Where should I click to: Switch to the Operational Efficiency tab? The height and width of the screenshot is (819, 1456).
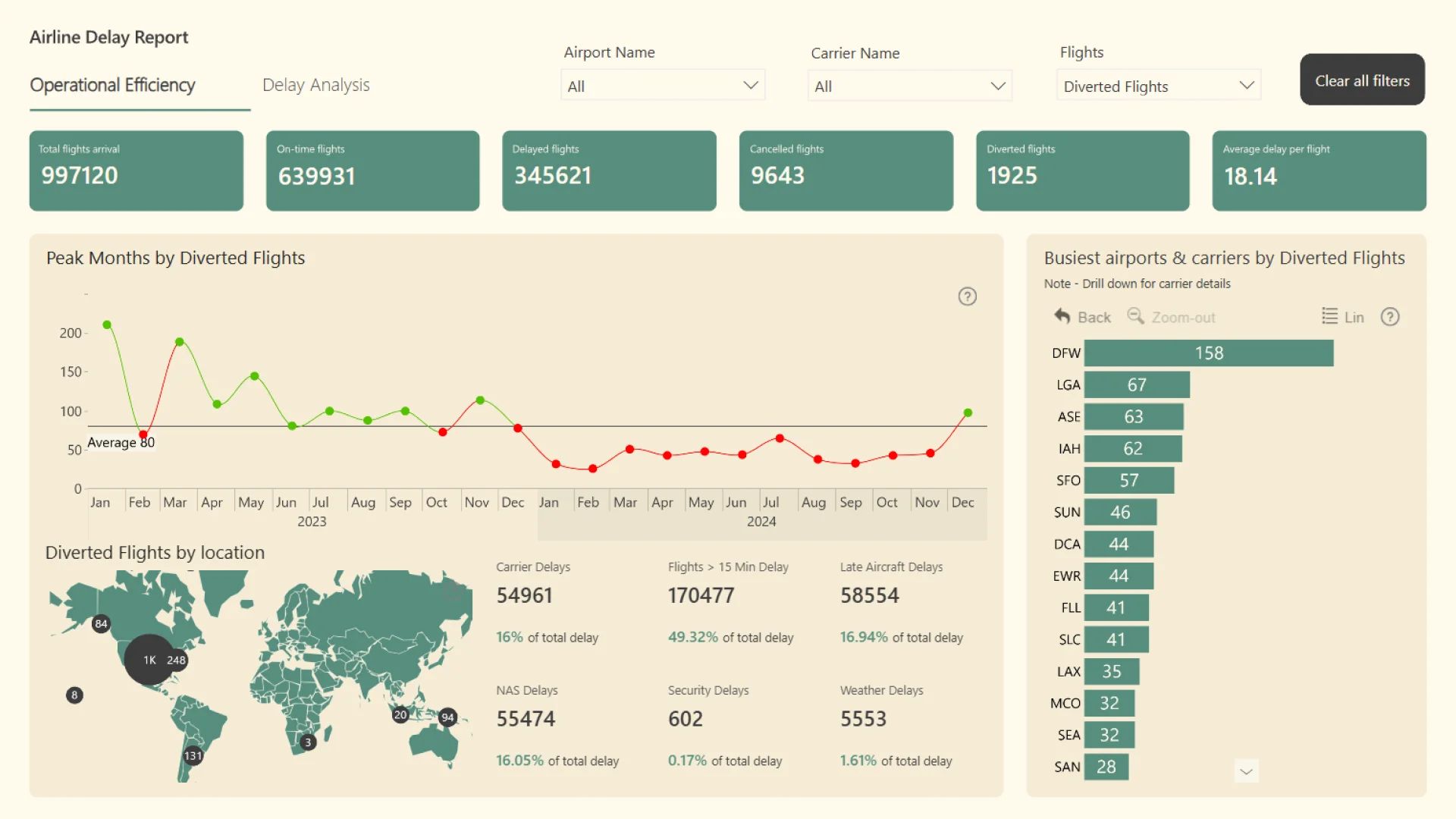(x=112, y=85)
